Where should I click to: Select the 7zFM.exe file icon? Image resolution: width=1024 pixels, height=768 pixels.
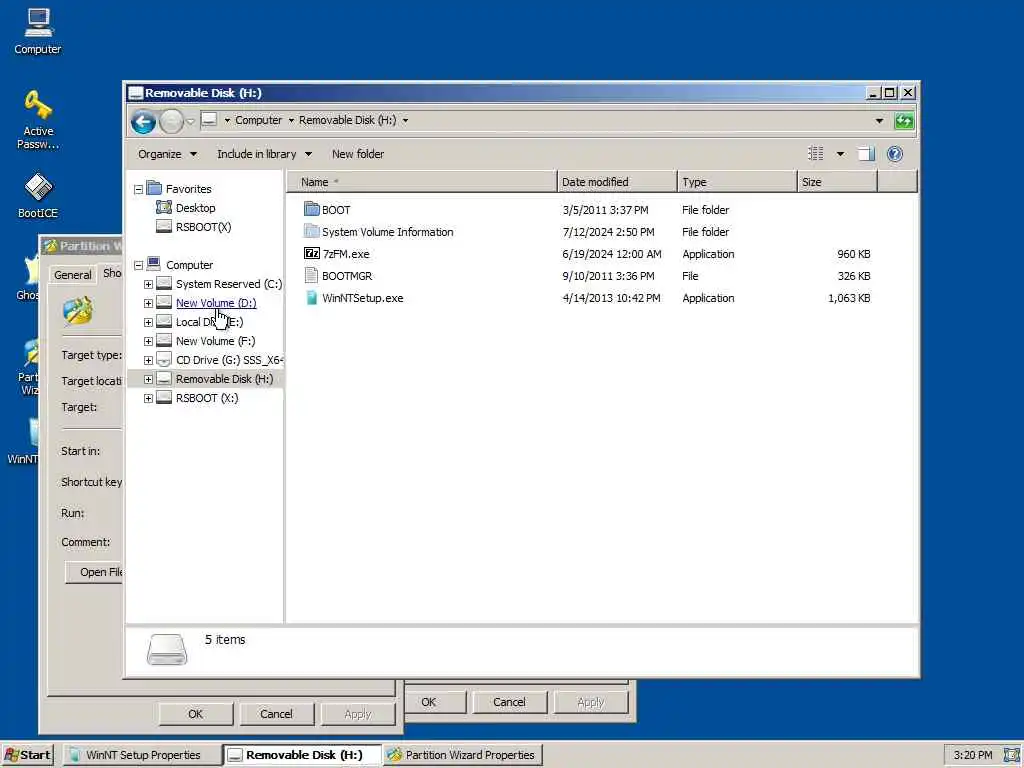312,253
